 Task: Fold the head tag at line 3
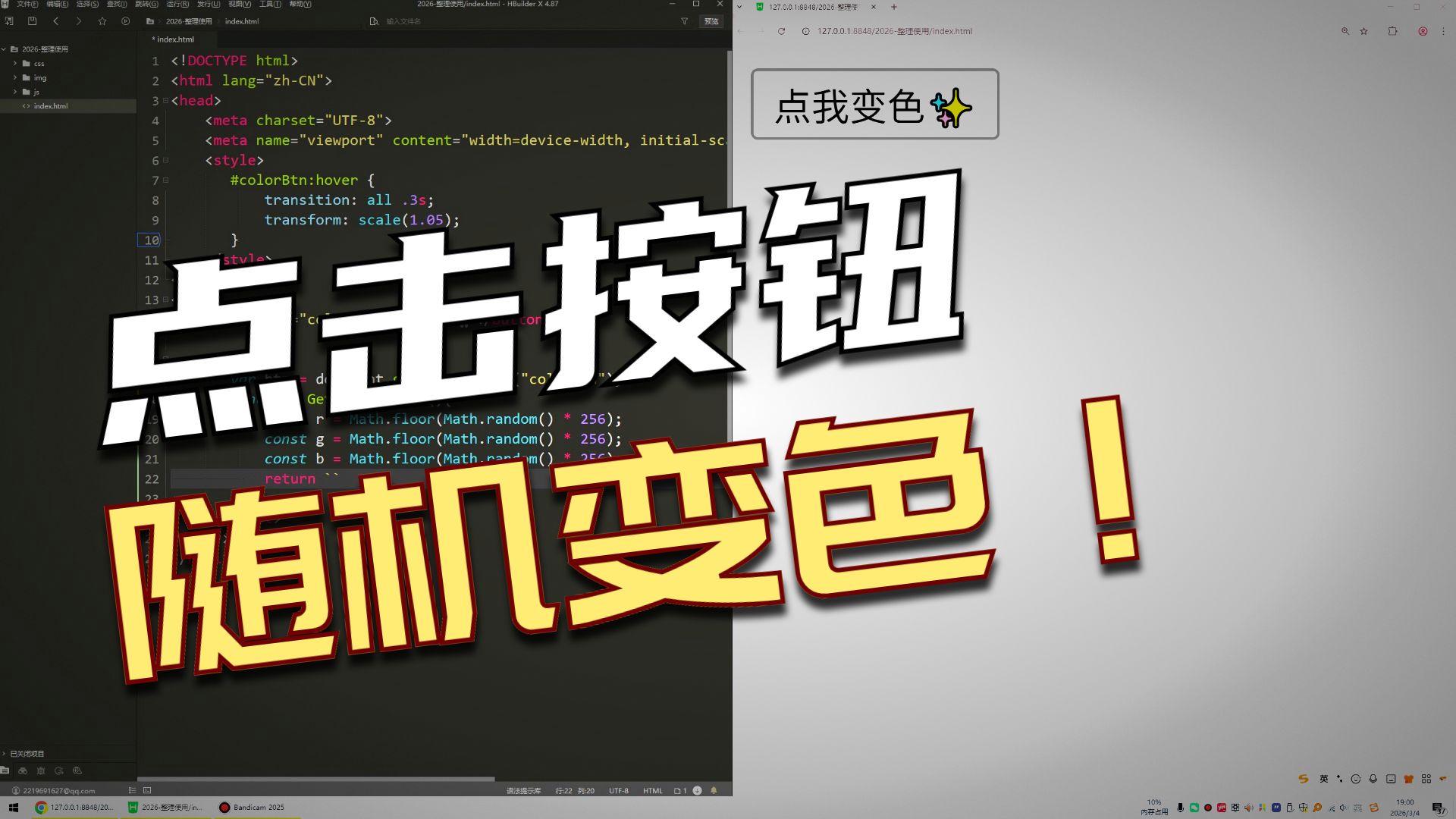tap(165, 100)
